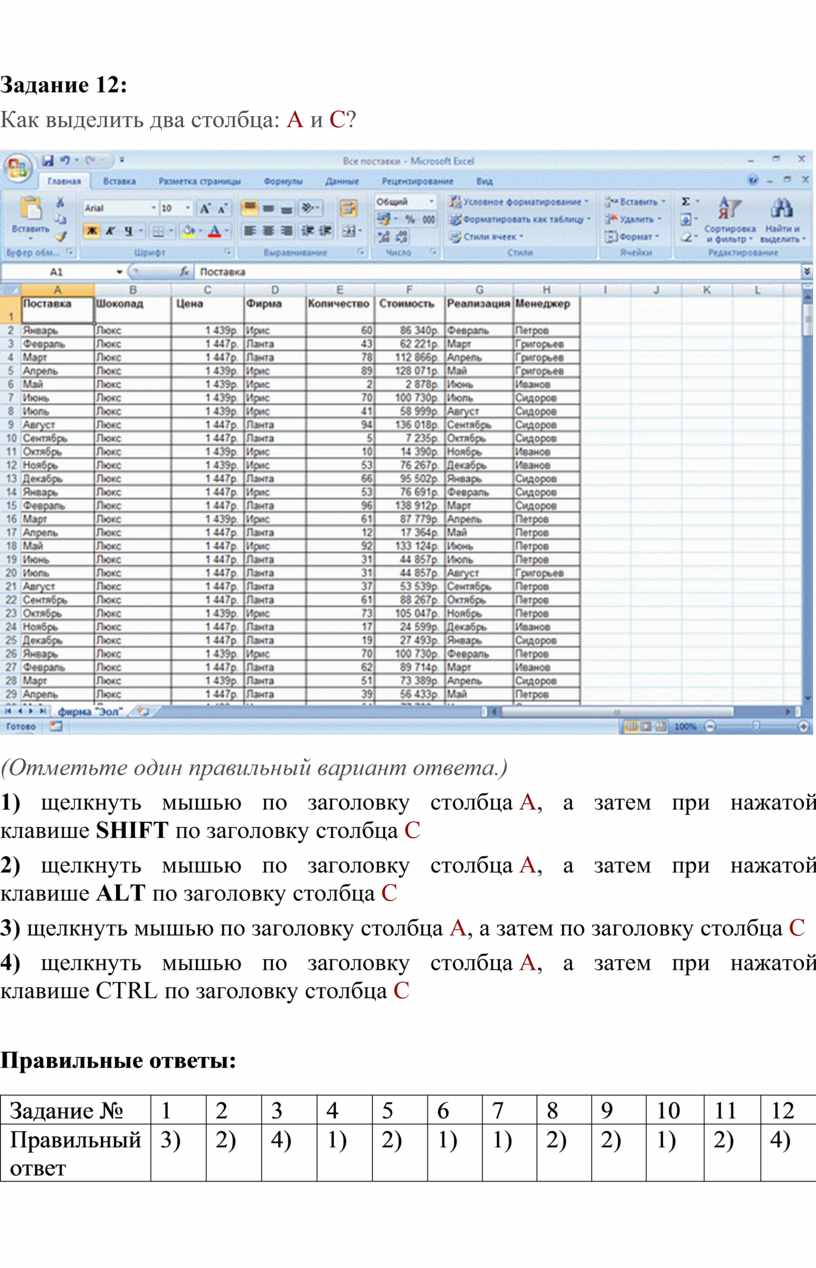816x1268 pixels.
Task: Pick the red font color button
Action: pos(216,231)
